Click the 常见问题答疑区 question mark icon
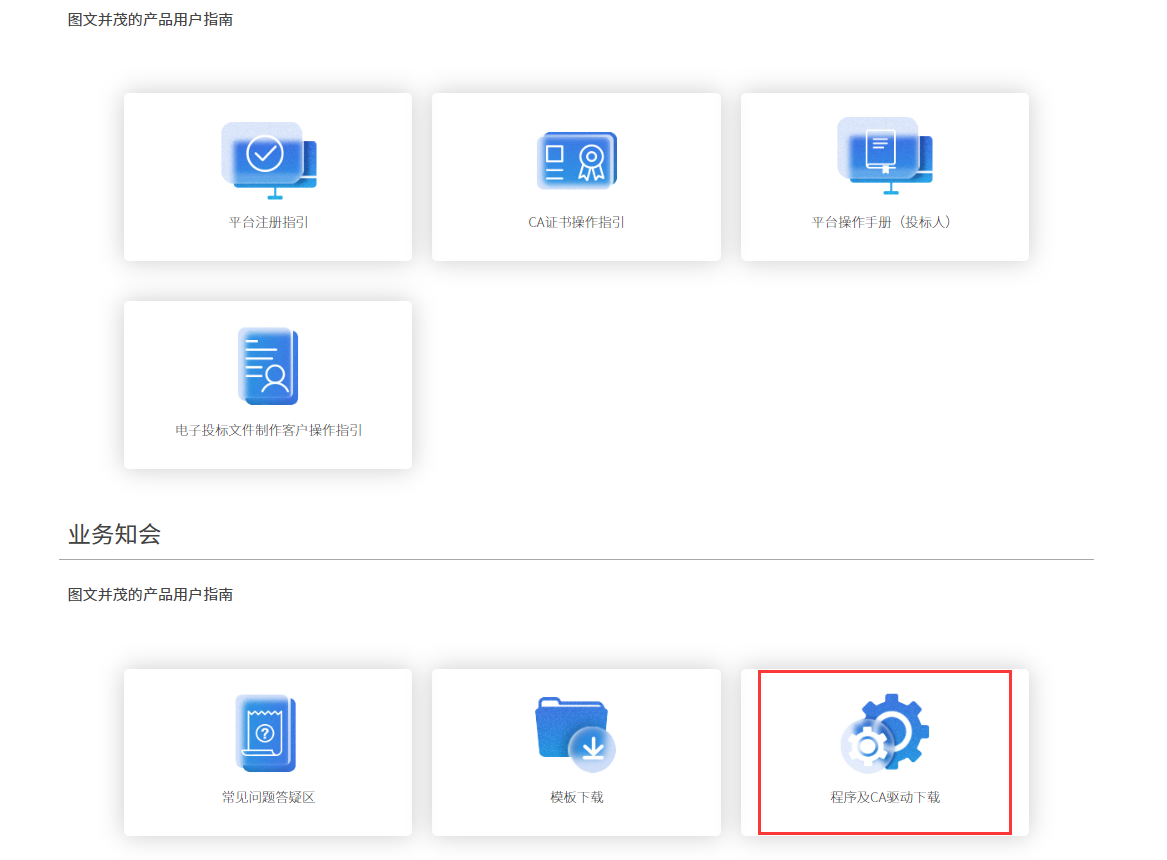Image resolution: width=1167 pixels, height=860 pixels. [x=266, y=734]
